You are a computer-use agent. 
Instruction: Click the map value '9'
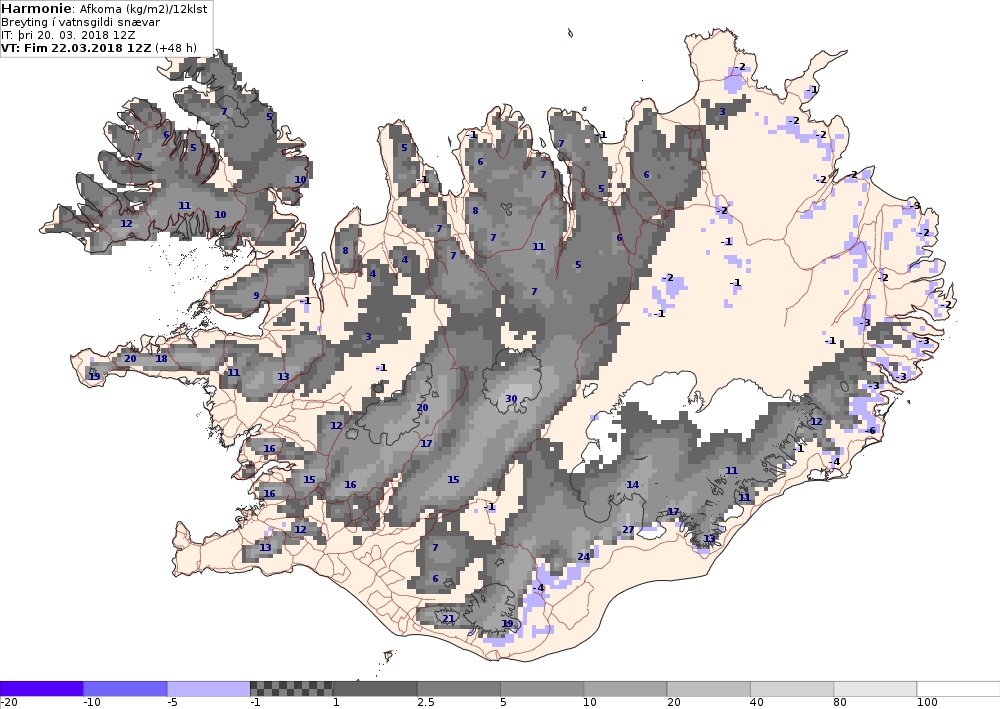256,295
